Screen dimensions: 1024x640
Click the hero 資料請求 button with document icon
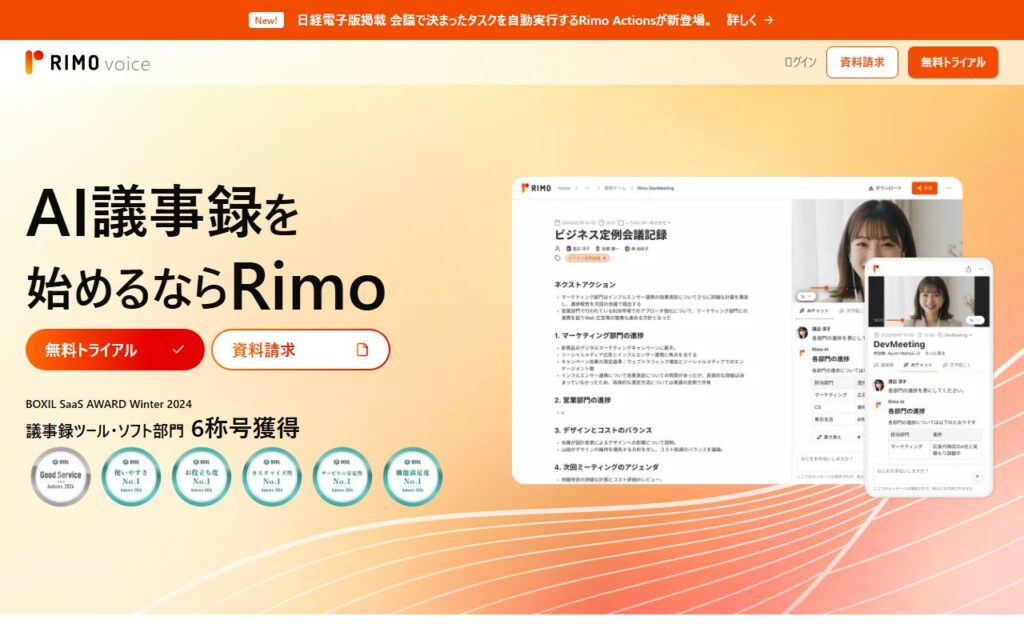coord(300,350)
